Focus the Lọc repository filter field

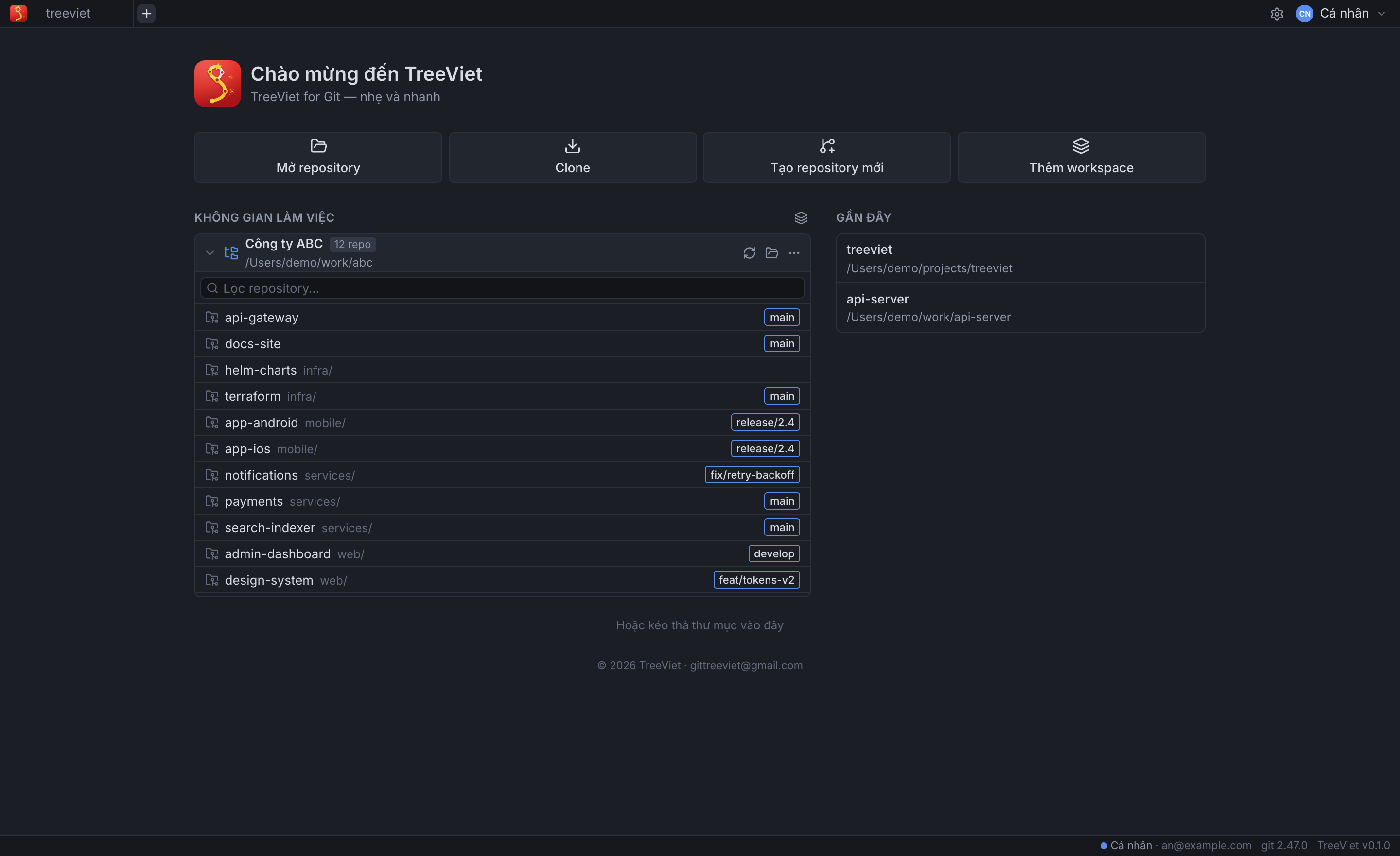[x=502, y=288]
